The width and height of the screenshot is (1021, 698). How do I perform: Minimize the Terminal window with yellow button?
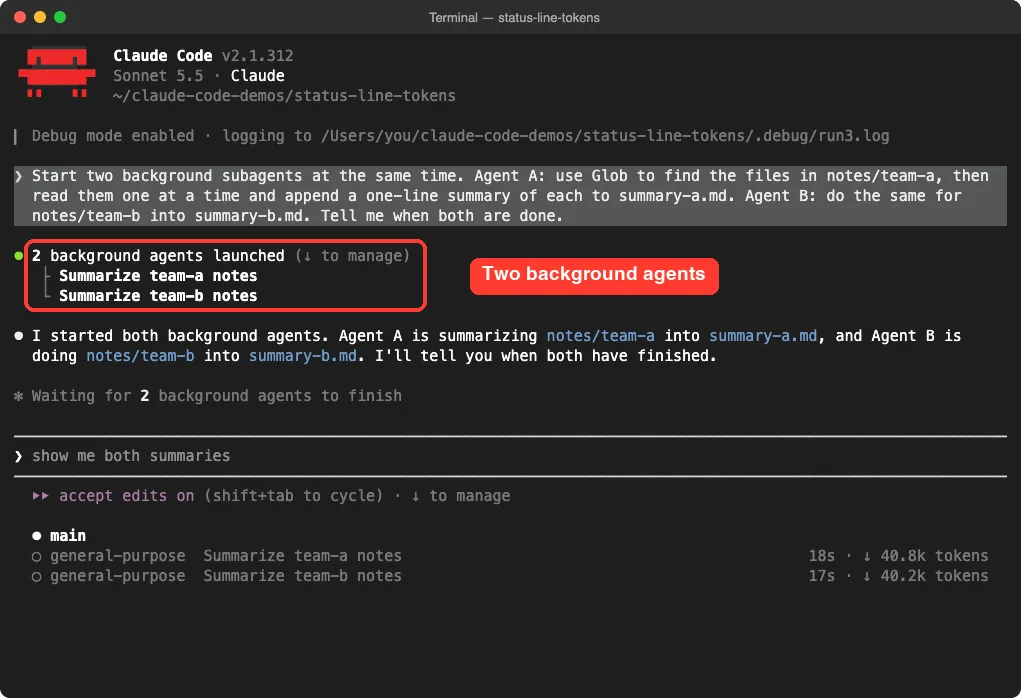pyautogui.click(x=40, y=17)
